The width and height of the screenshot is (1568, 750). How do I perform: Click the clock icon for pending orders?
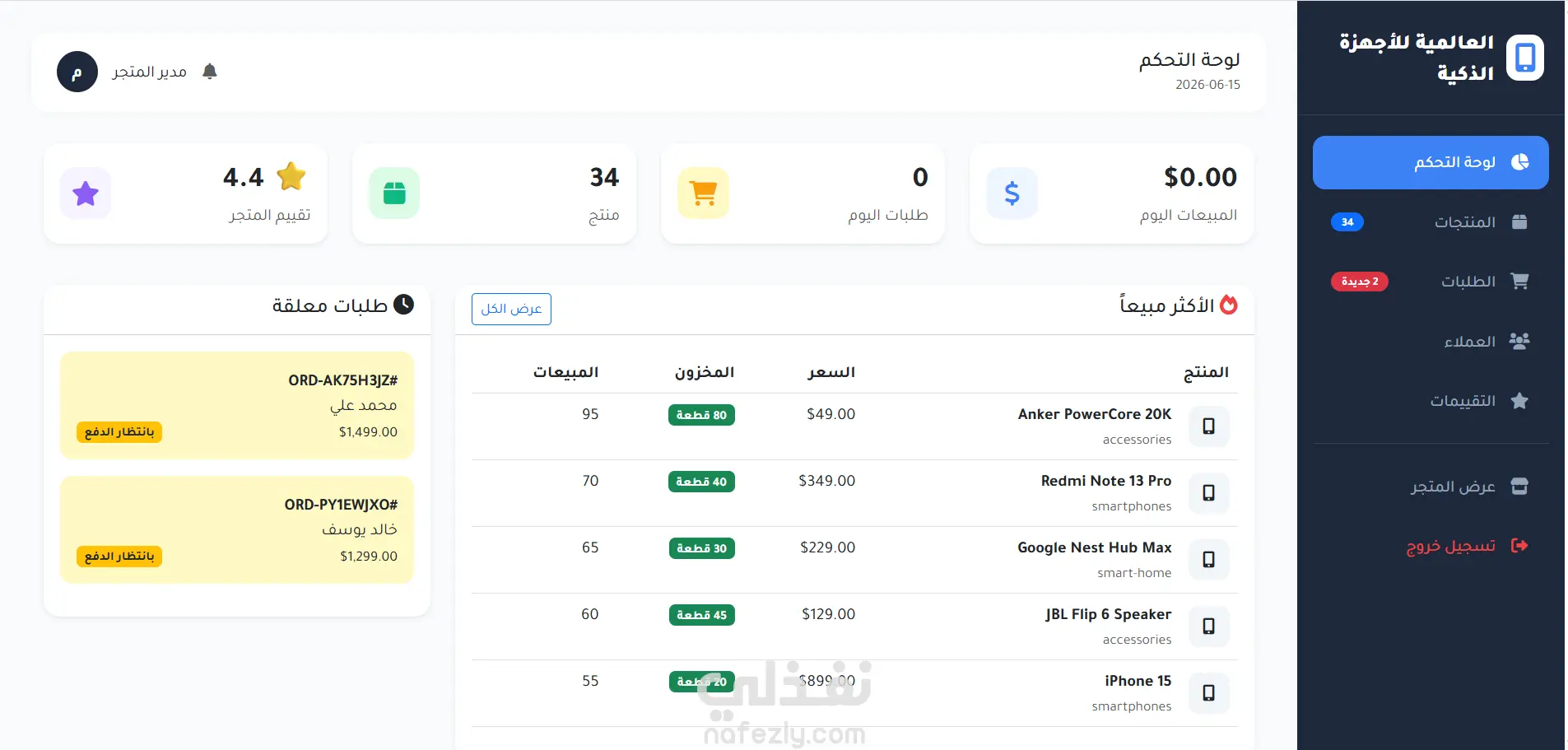coord(403,305)
